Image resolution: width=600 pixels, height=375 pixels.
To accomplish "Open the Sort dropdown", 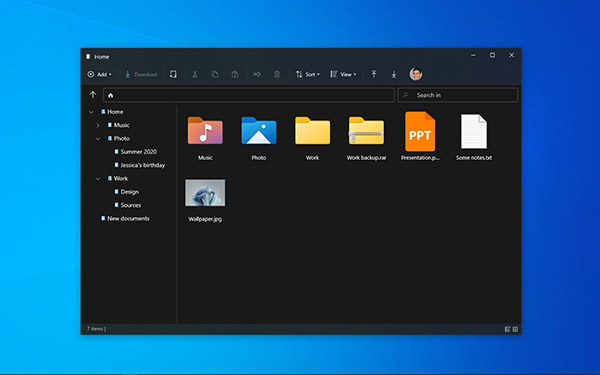I will coord(307,74).
